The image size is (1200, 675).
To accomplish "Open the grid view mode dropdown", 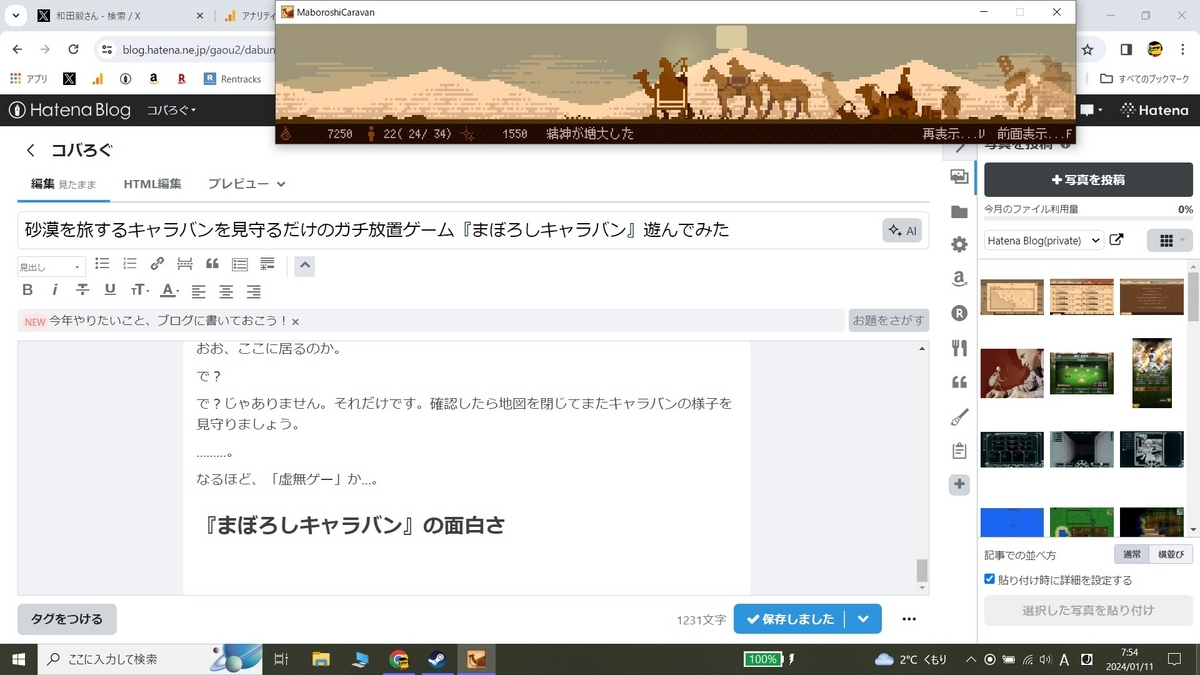I will (x=1170, y=240).
